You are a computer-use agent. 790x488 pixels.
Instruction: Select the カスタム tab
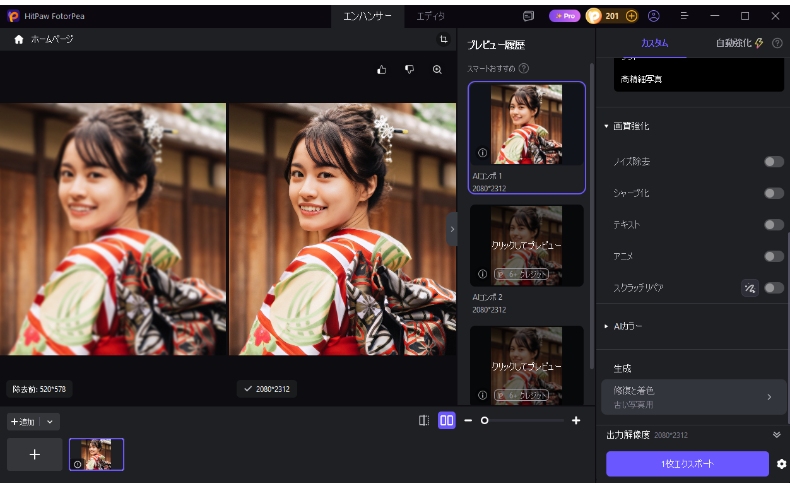pyautogui.click(x=654, y=43)
